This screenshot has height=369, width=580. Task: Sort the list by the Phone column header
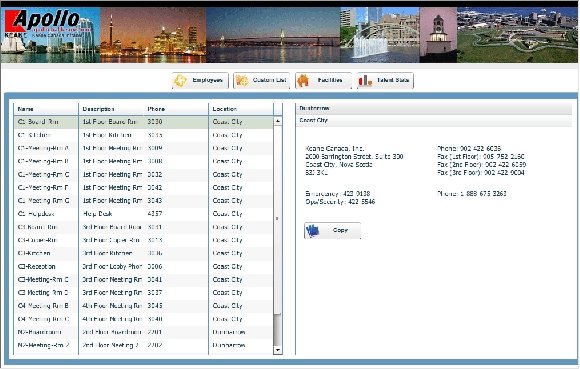click(x=176, y=109)
